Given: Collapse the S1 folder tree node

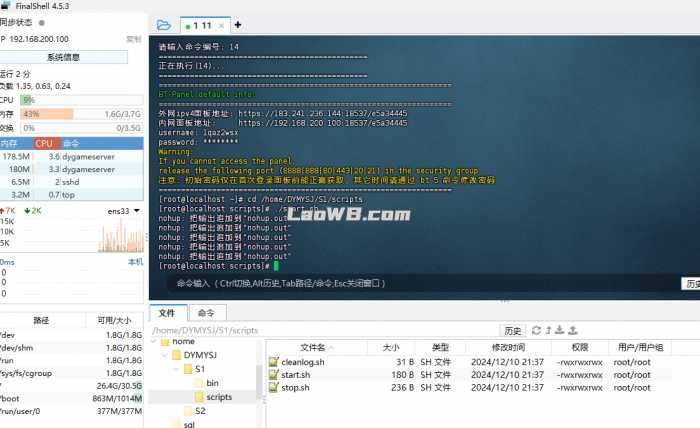Looking at the screenshot, I should 177,369.
